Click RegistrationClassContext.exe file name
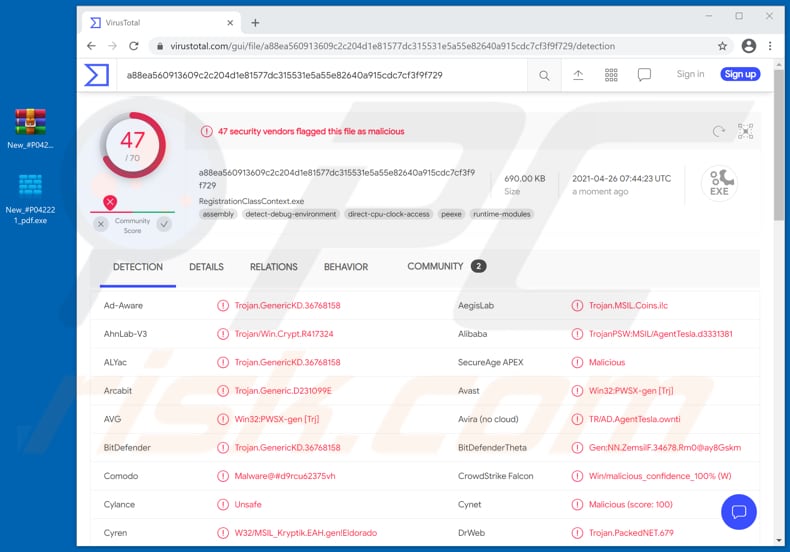The width and height of the screenshot is (790, 552). (251, 201)
